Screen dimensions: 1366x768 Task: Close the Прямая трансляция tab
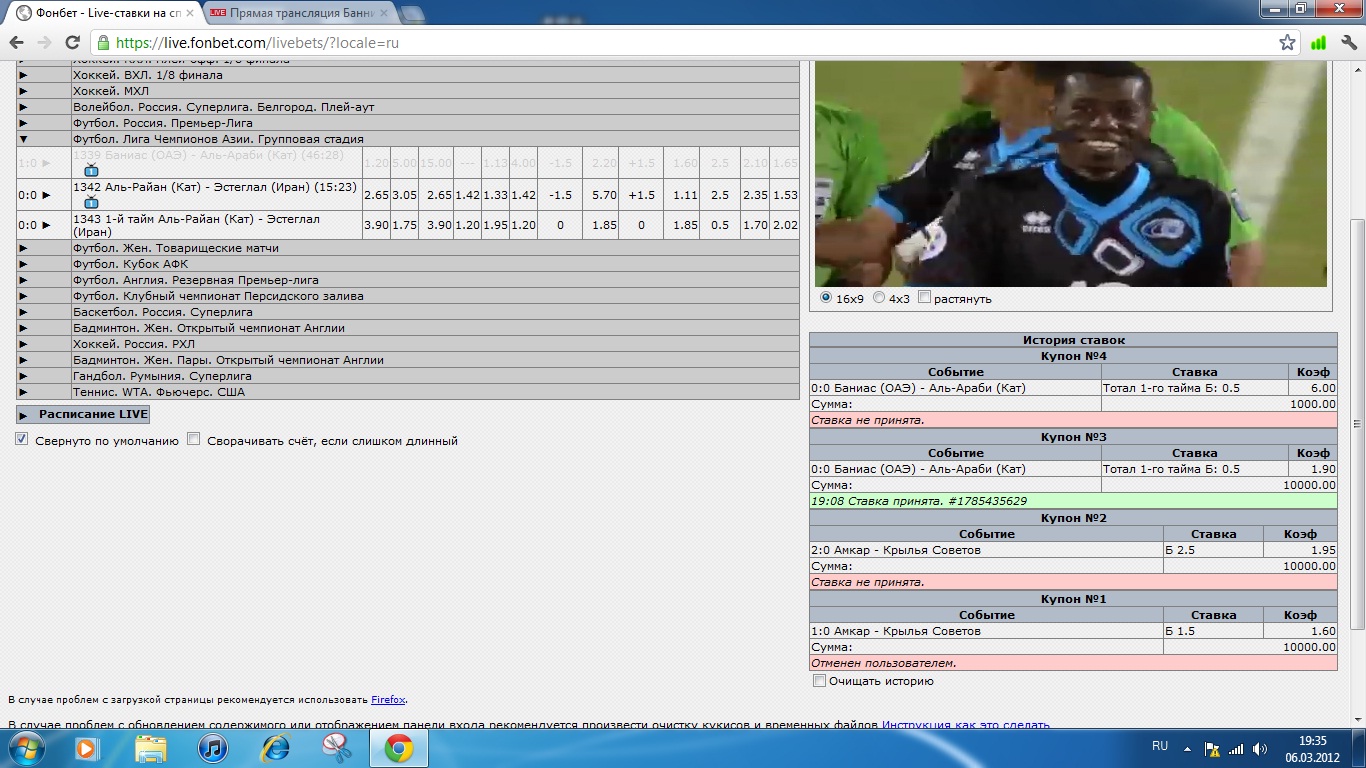point(385,13)
